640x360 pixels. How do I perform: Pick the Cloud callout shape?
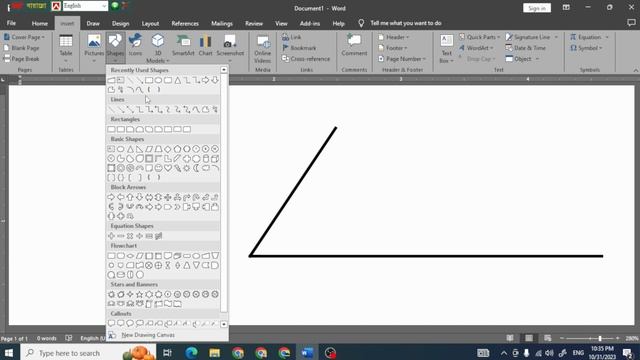[x=140, y=323]
